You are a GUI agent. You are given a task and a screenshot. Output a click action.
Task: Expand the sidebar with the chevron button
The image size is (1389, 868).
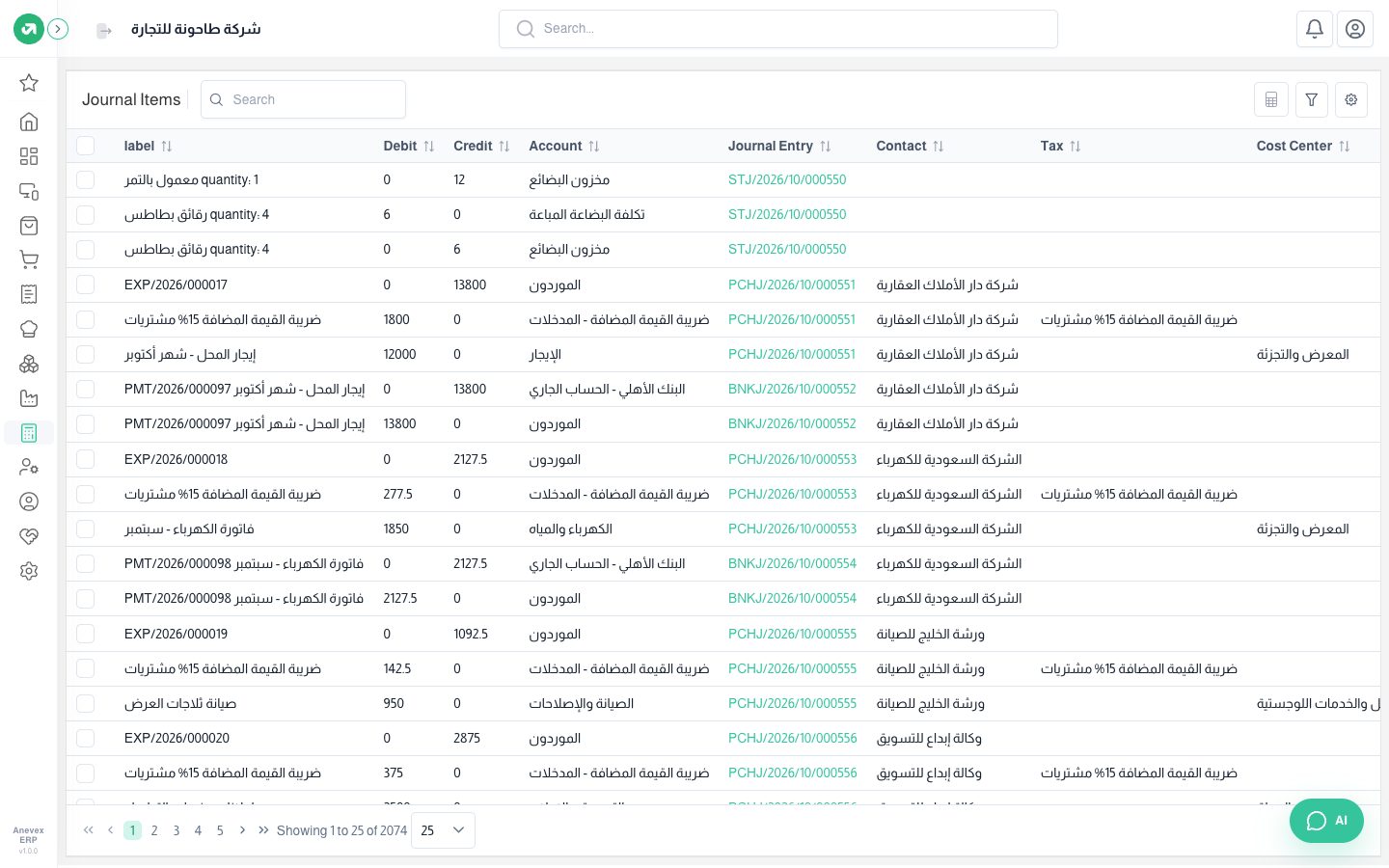[58, 29]
